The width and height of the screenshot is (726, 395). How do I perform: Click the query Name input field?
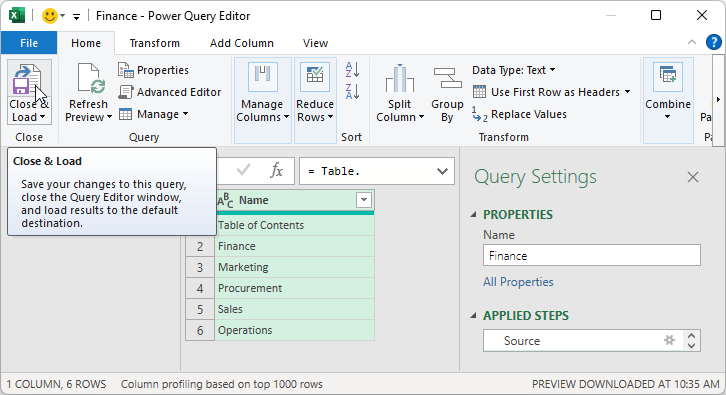click(x=592, y=256)
